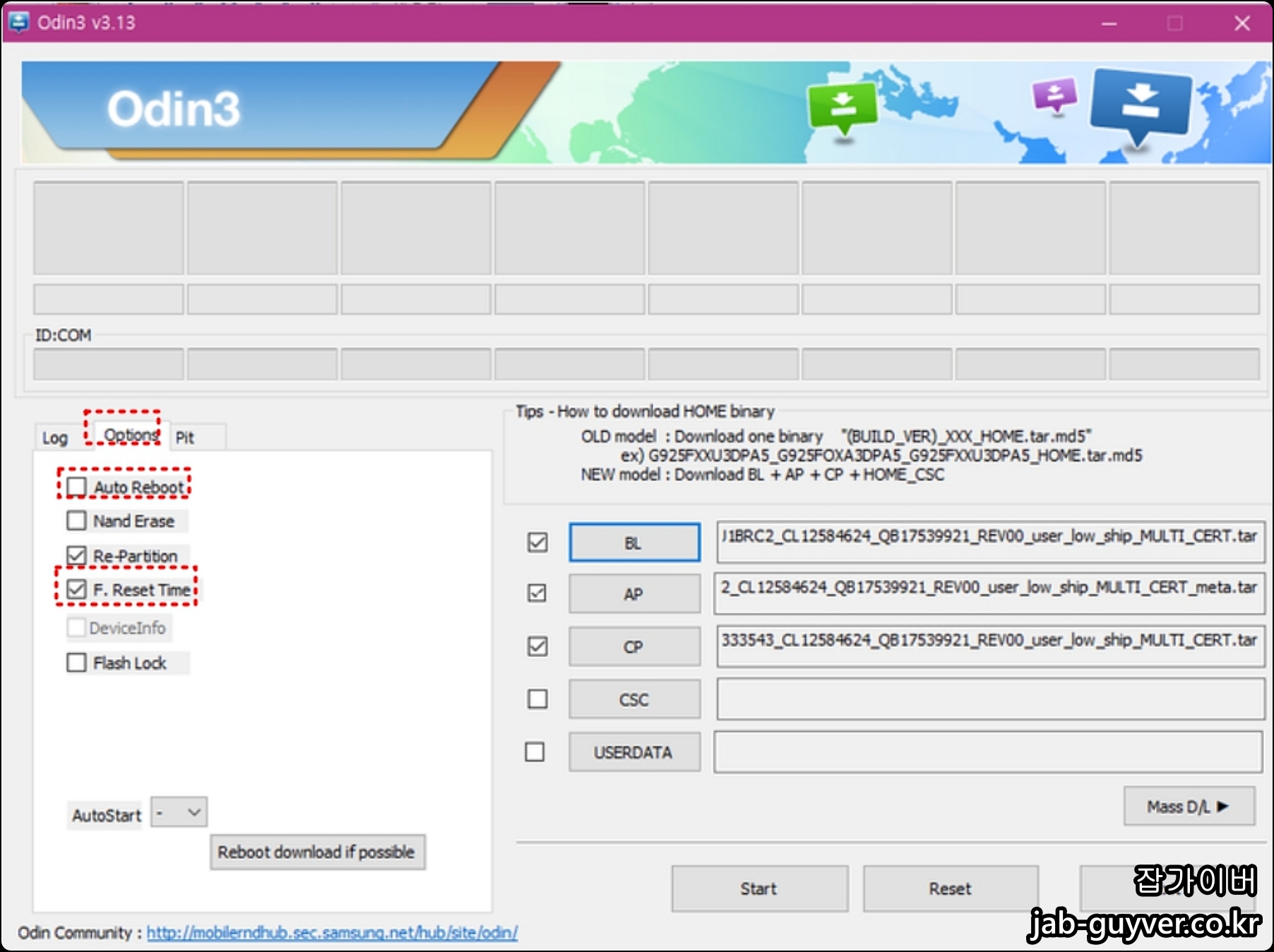Screen dimensions: 1274x952
Task: Click the Reset button
Action: click(950, 888)
